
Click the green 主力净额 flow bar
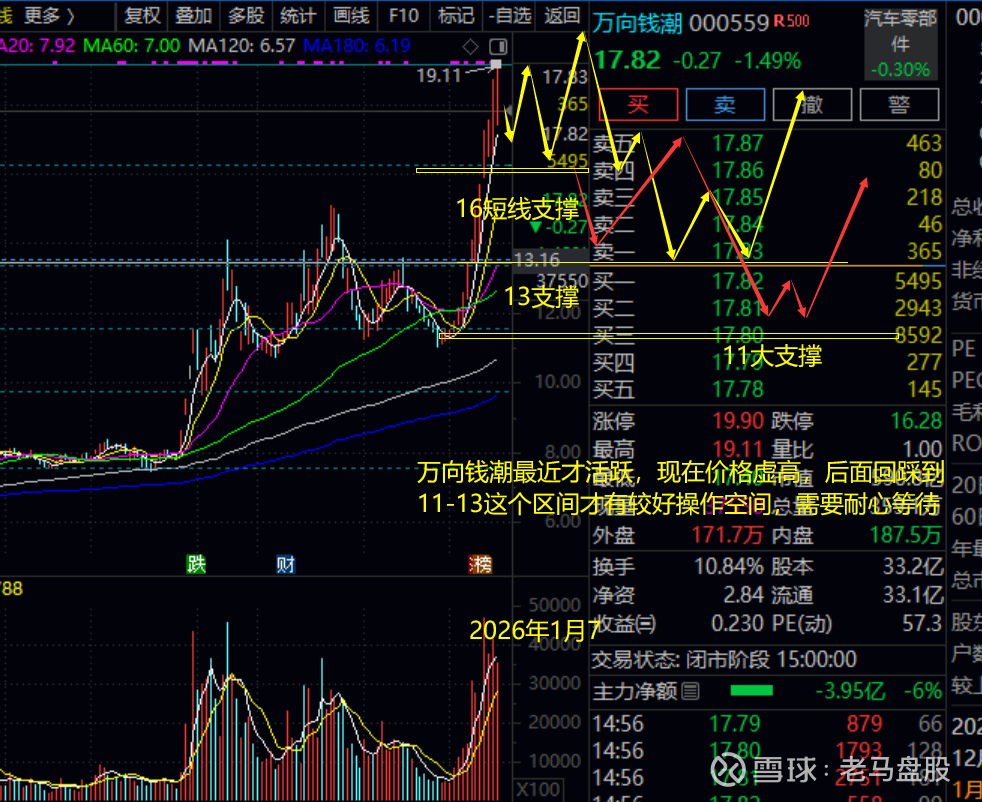click(752, 691)
